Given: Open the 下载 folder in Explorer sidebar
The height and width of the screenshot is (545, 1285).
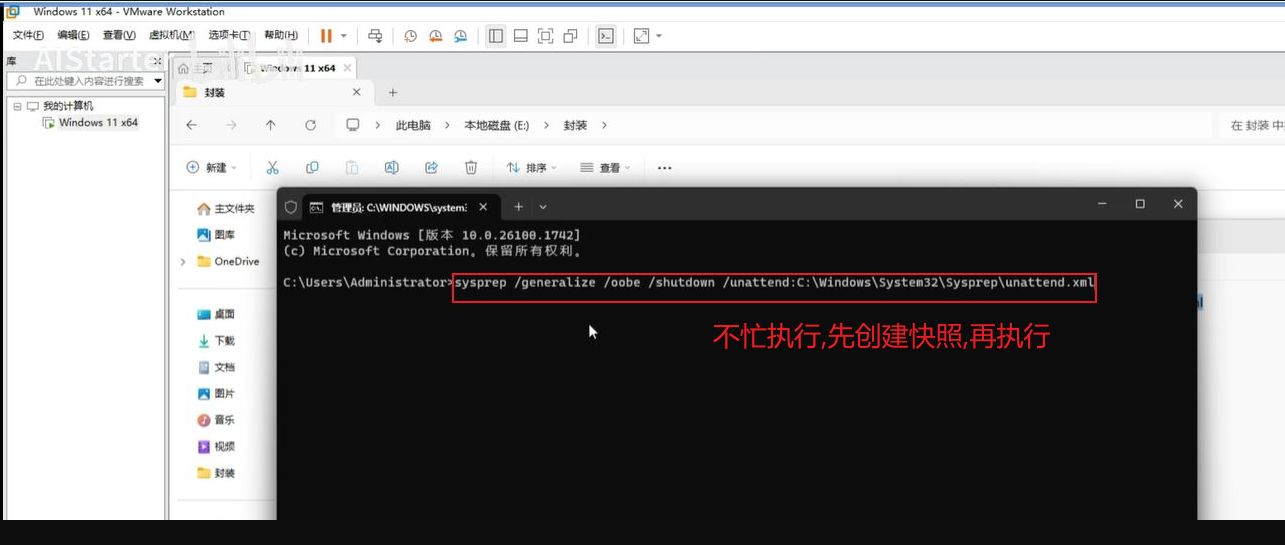Looking at the screenshot, I should point(224,341).
